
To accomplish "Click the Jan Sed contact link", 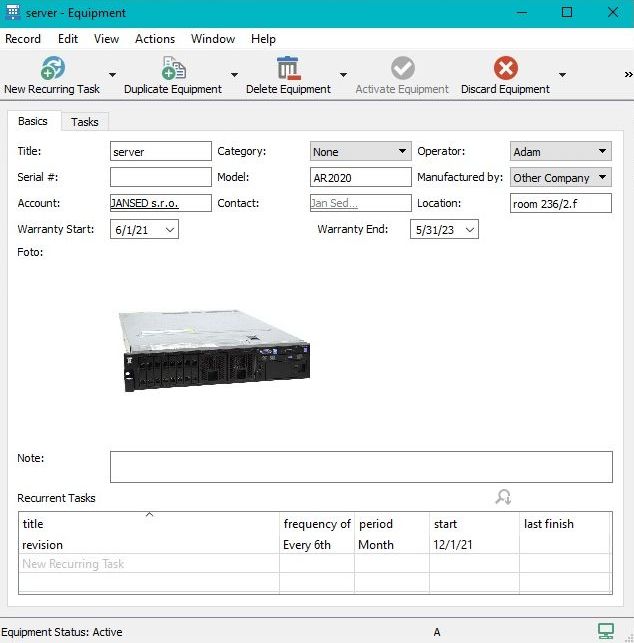I will (x=334, y=203).
